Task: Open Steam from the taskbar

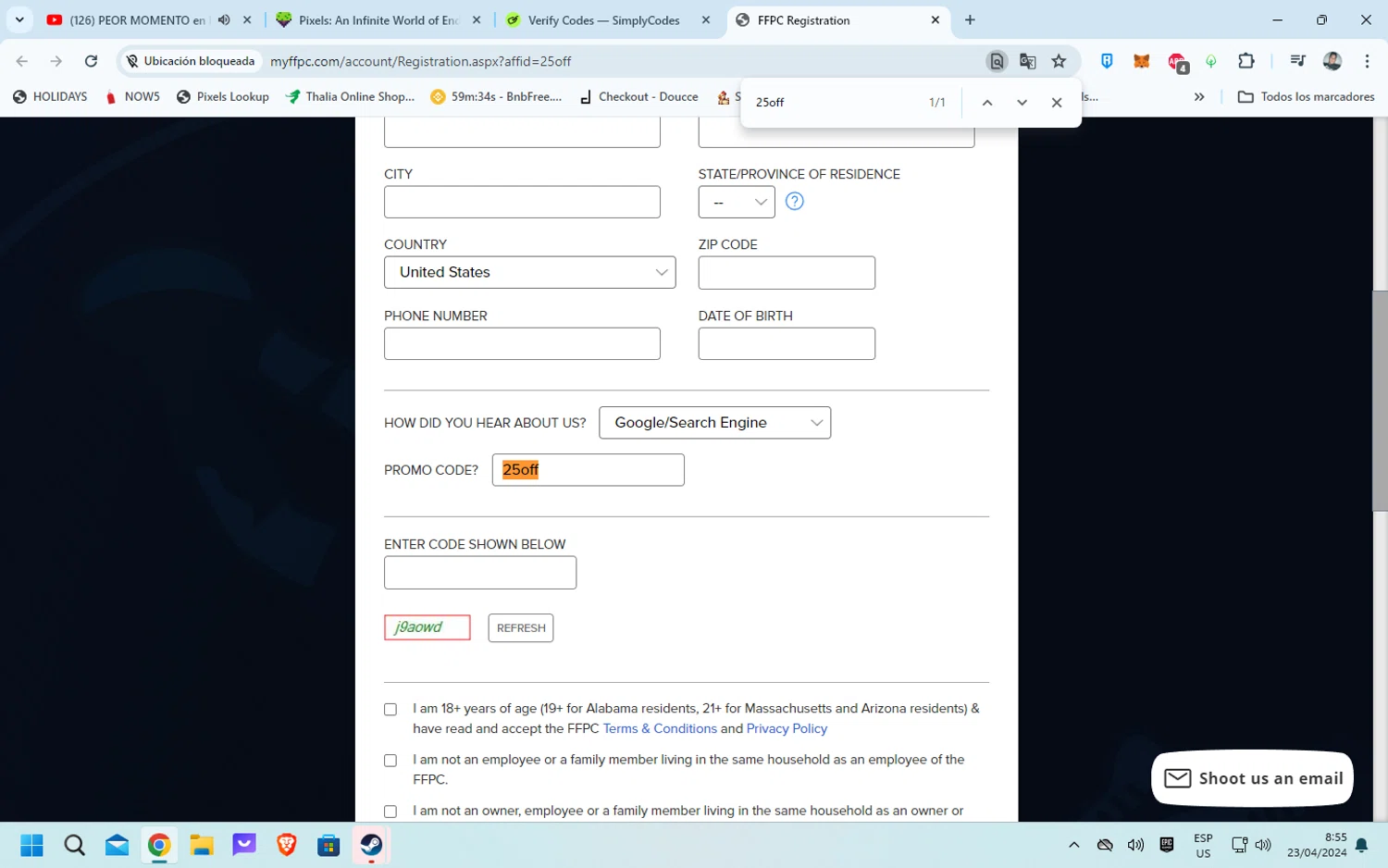Action: (x=371, y=845)
